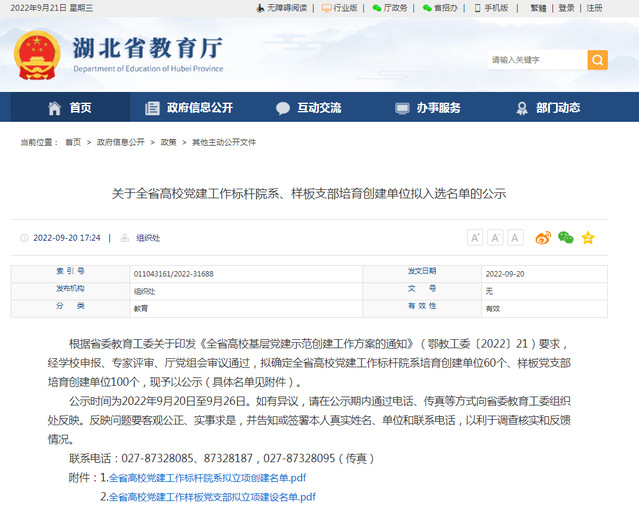Switch to 手机版 mobile version
This screenshot has height=507, width=639.
point(491,8)
